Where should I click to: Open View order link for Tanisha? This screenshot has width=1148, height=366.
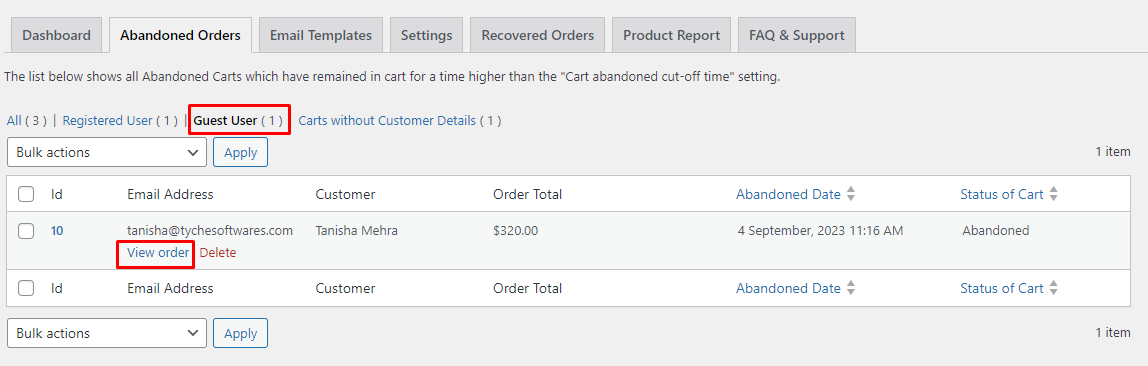coord(158,253)
